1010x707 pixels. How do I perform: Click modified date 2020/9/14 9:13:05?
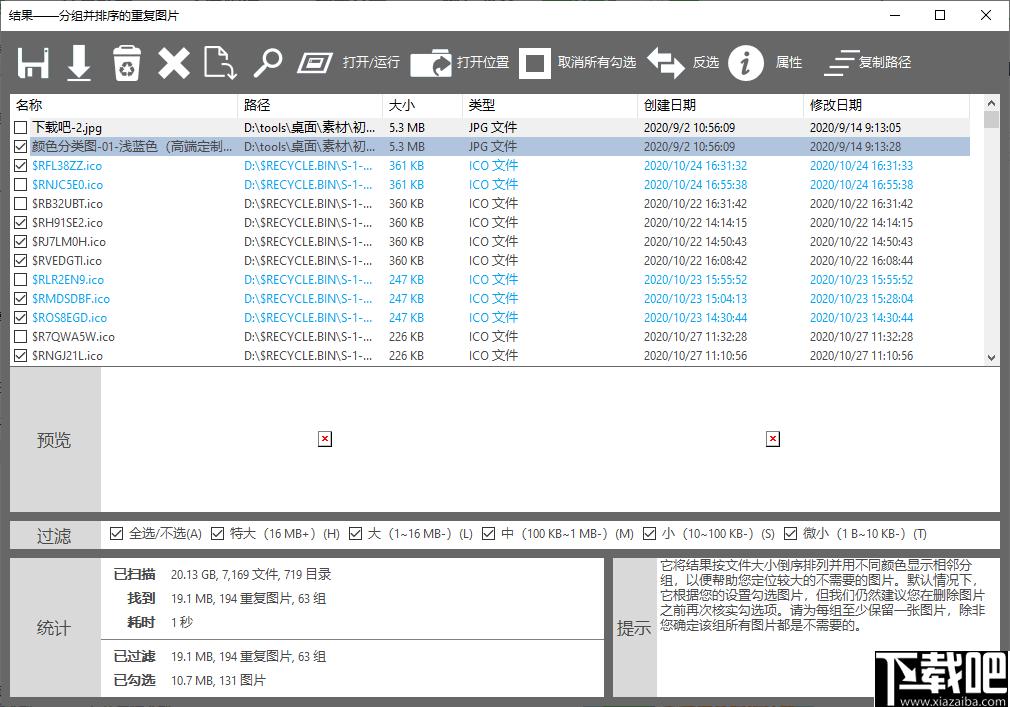[x=855, y=127]
